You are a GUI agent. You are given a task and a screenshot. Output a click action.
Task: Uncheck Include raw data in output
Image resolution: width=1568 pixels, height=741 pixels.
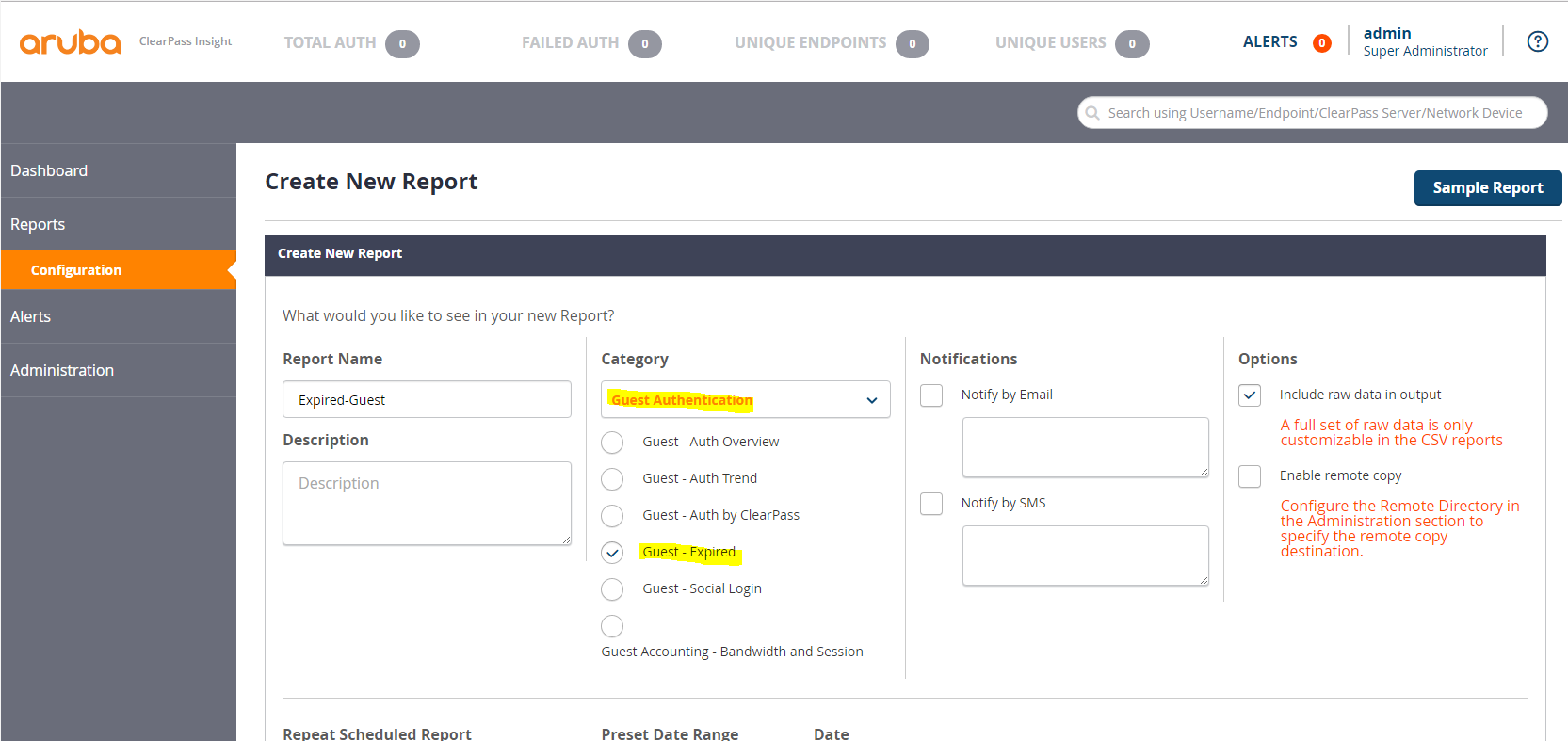click(x=1250, y=395)
